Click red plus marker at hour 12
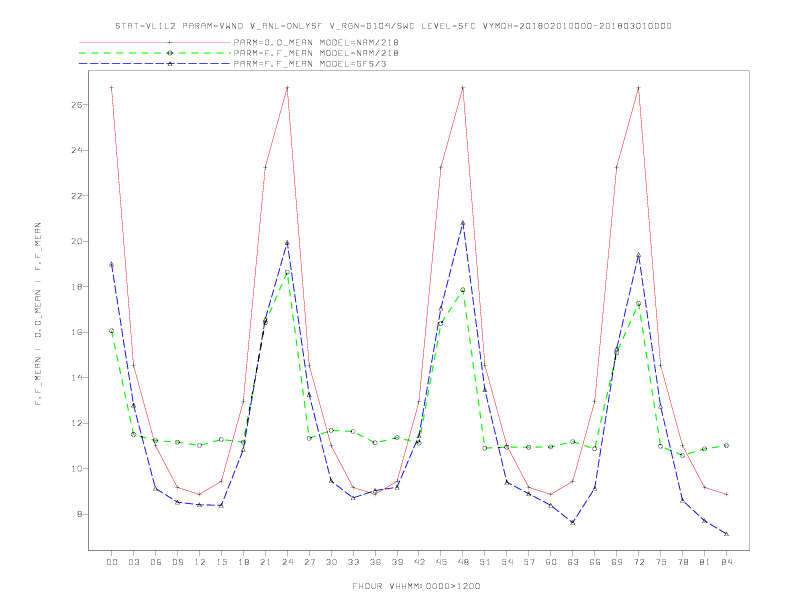The image size is (792, 612). (200, 494)
